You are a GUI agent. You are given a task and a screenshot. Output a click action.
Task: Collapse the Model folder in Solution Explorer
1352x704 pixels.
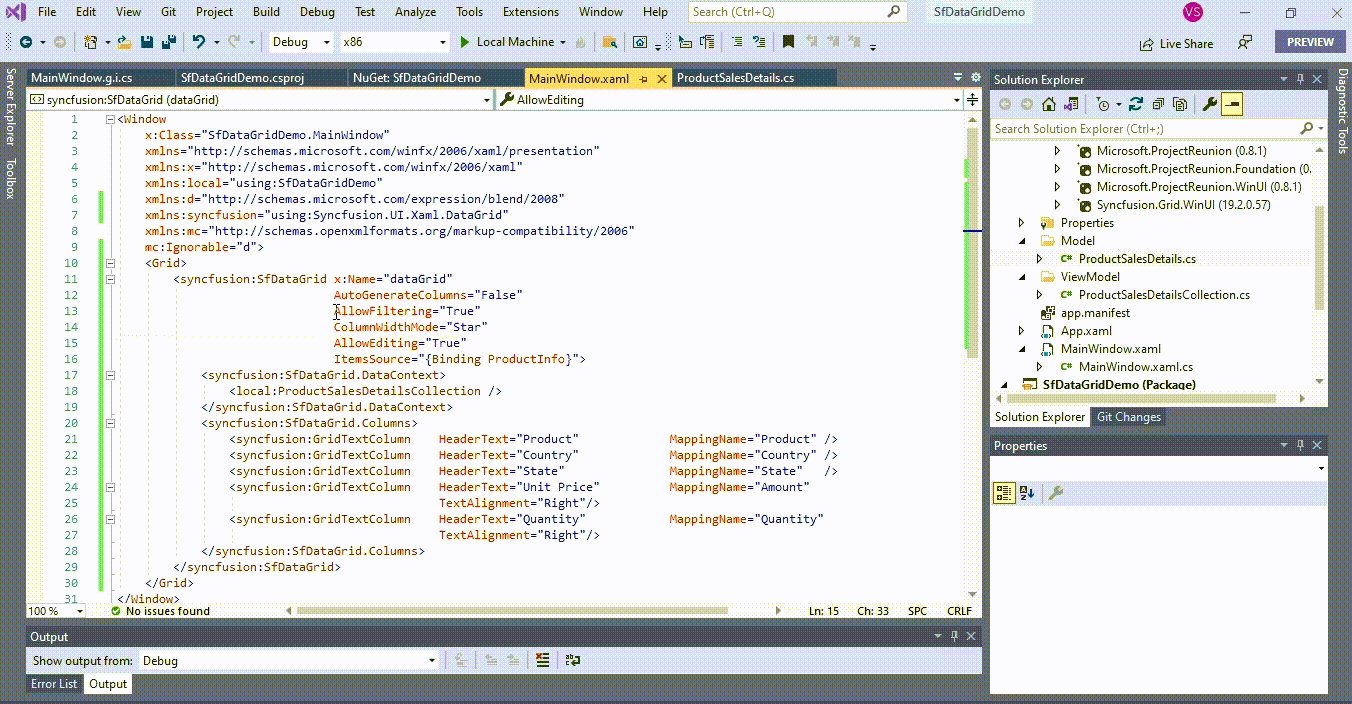pos(1021,241)
